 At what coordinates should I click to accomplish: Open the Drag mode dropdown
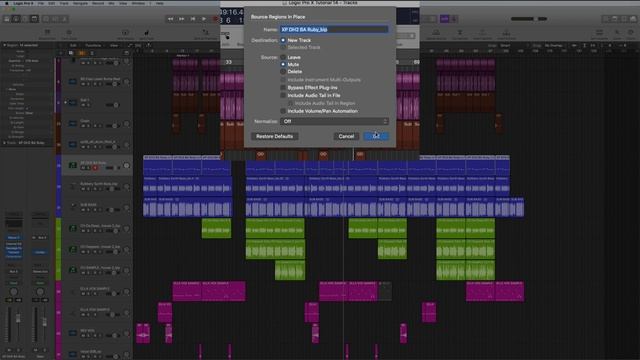point(556,45)
